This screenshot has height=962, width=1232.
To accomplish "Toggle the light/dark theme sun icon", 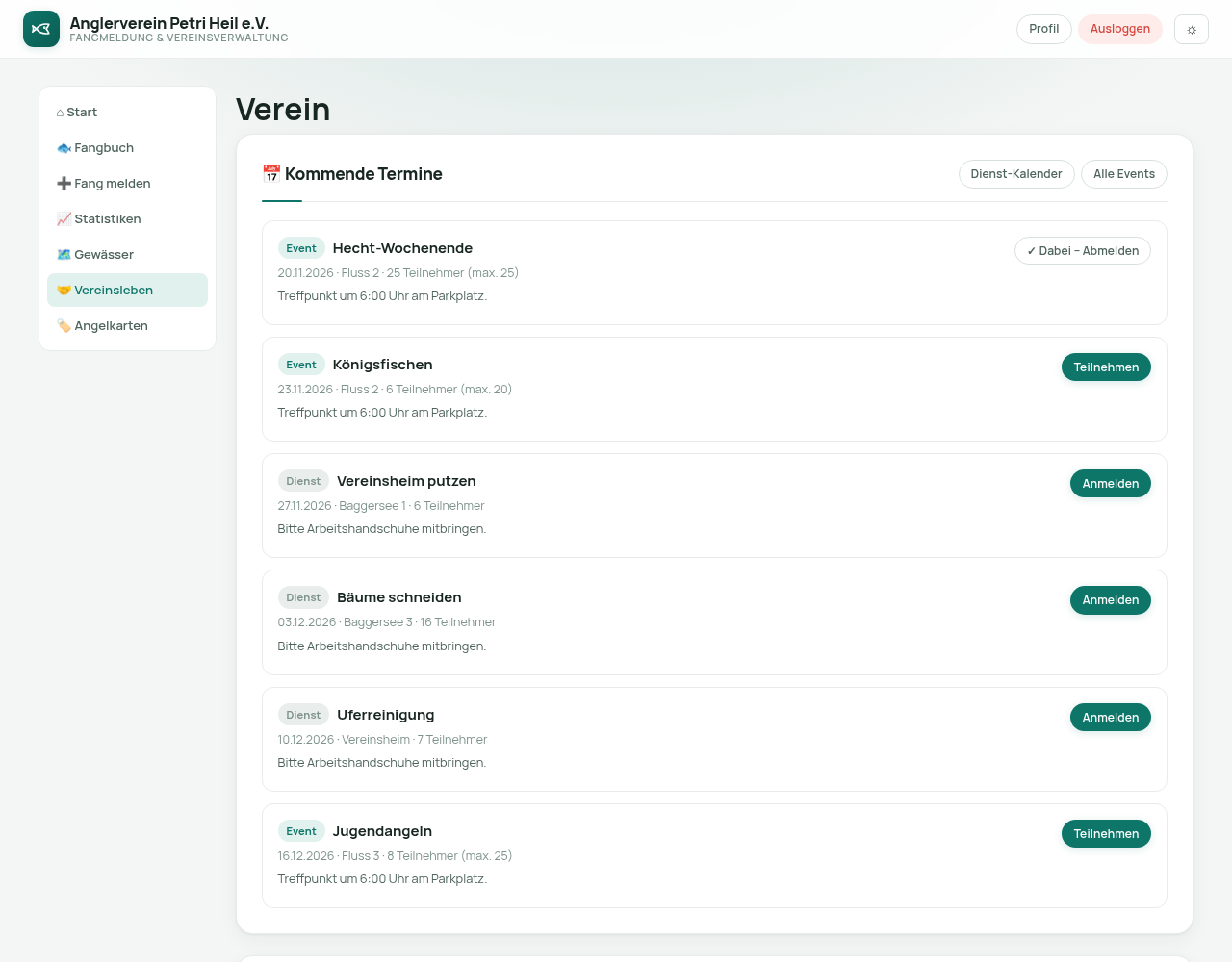I will 1192,29.
